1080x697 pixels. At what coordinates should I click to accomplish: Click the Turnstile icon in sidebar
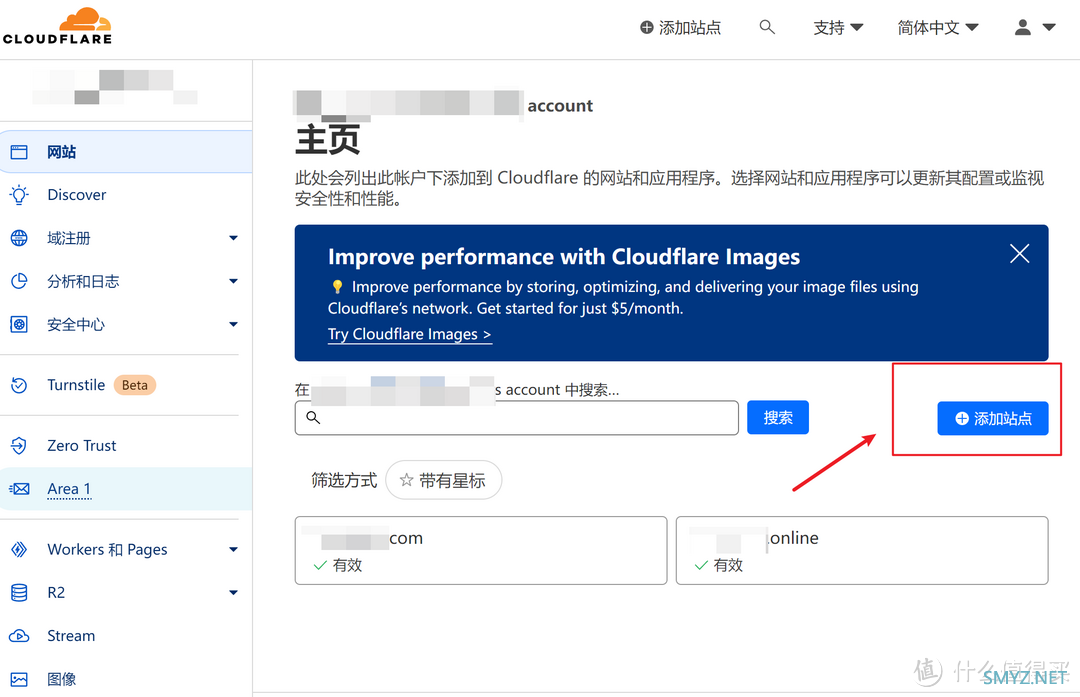click(19, 385)
